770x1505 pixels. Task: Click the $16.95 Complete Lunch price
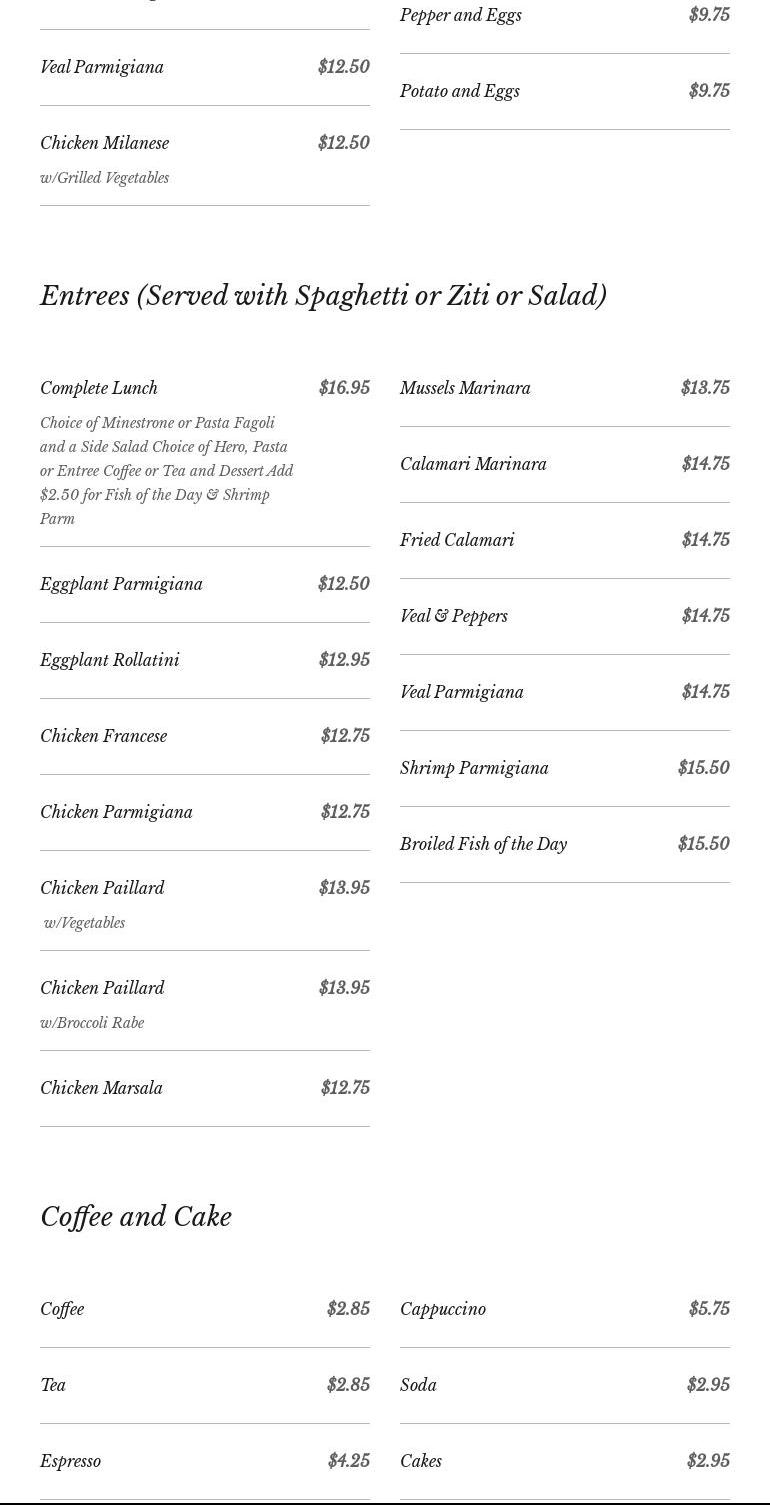coord(344,388)
